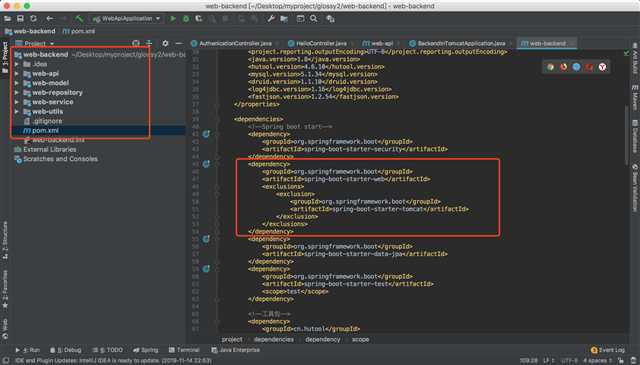
Task: Expand the web-model module
Action: pyautogui.click(x=17, y=83)
